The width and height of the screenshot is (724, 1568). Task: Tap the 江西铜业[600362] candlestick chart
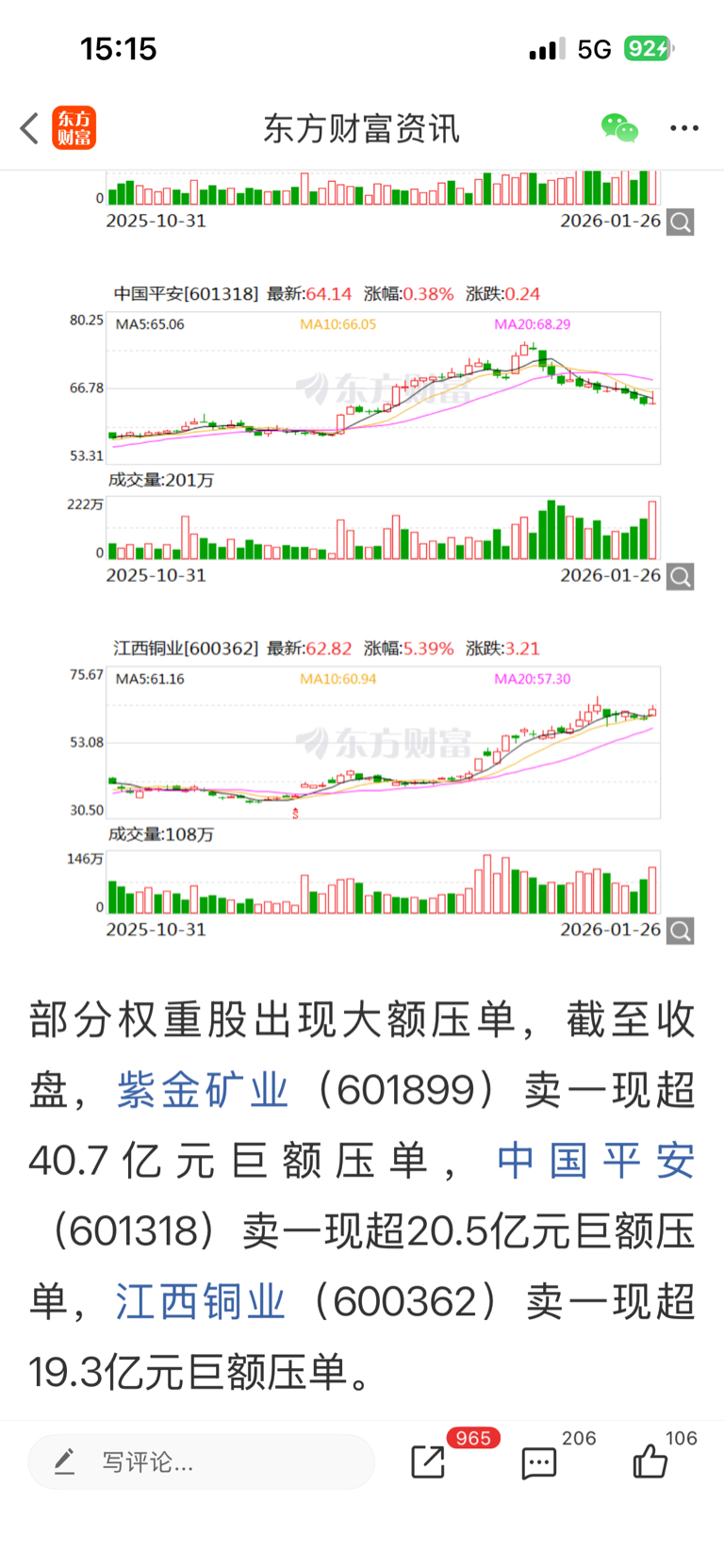[x=384, y=743]
